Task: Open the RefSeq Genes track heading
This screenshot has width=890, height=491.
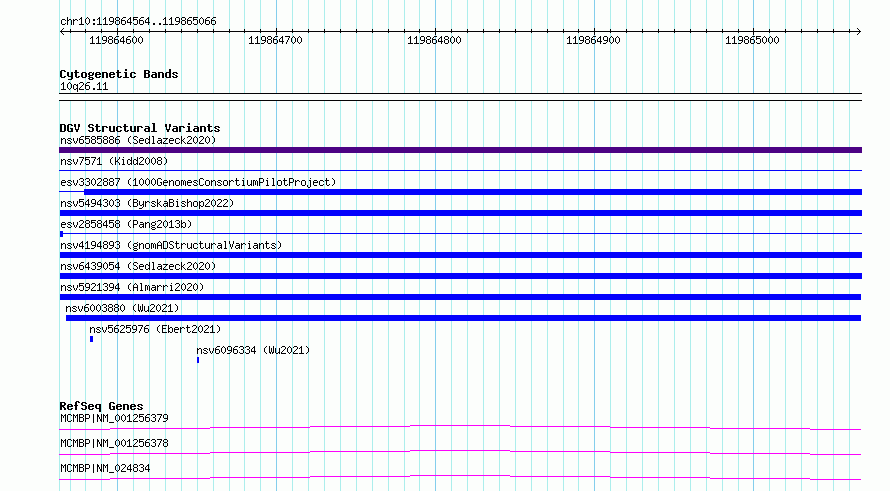Action: [101, 406]
